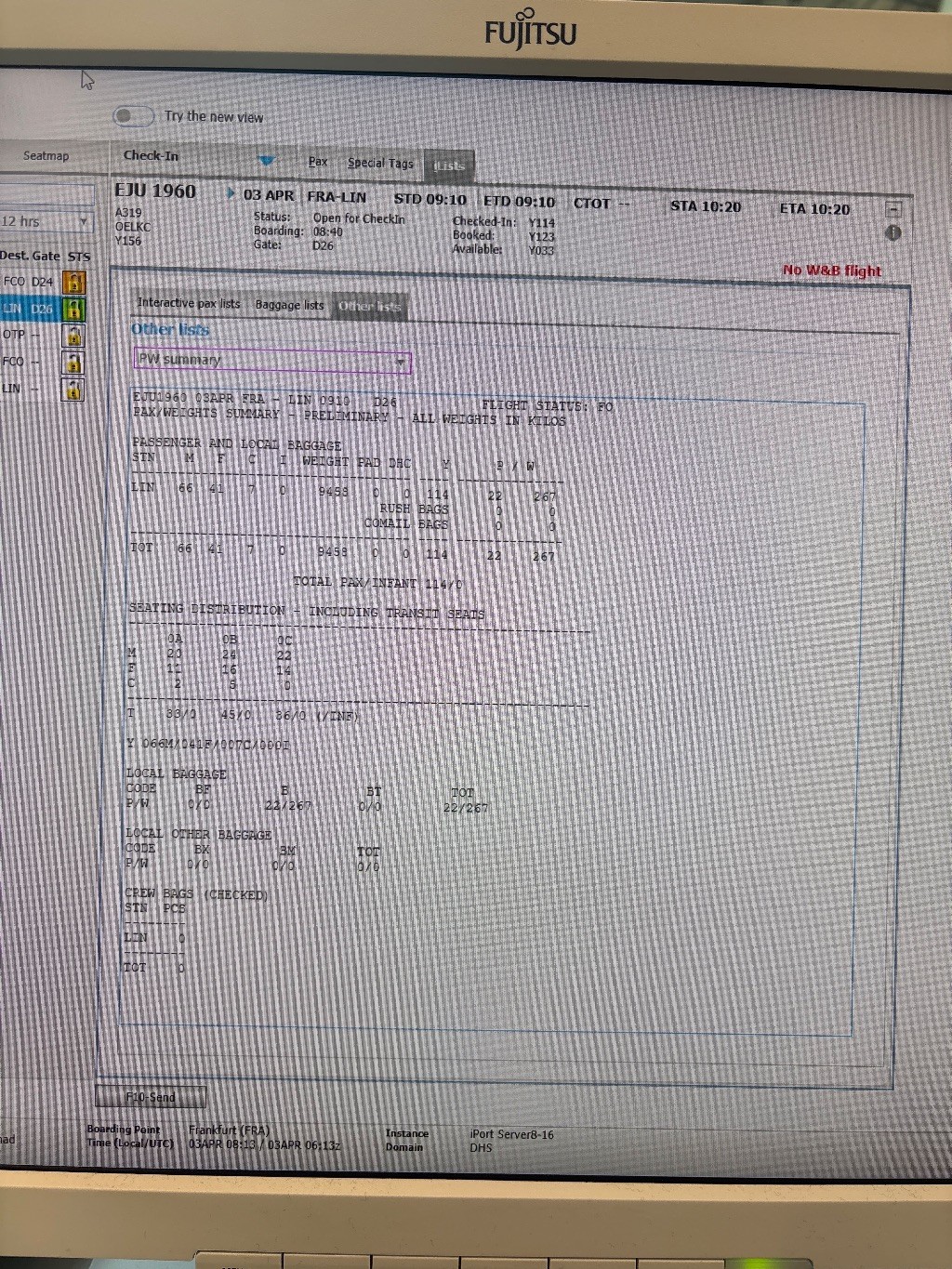Screen dimensions: 952x1269
Task: Click the orange lock icon for FCO D24
Action: (x=73, y=282)
